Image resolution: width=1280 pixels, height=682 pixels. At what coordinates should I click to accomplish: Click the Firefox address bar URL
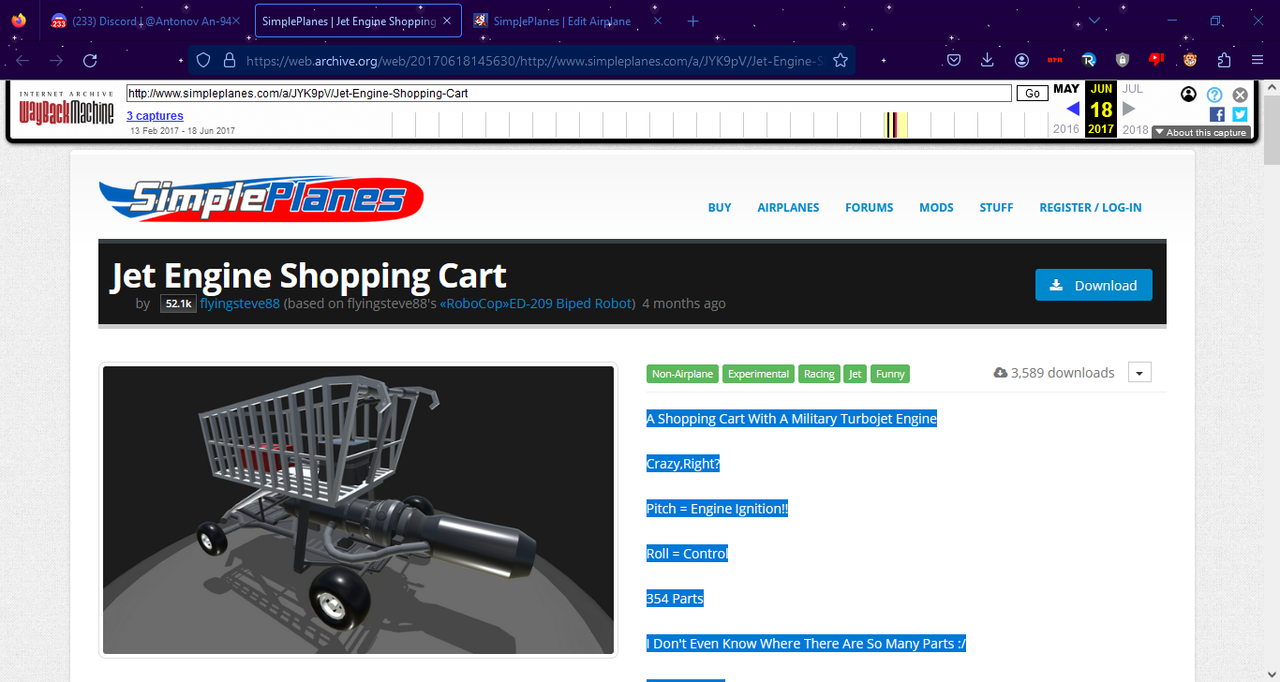534,60
